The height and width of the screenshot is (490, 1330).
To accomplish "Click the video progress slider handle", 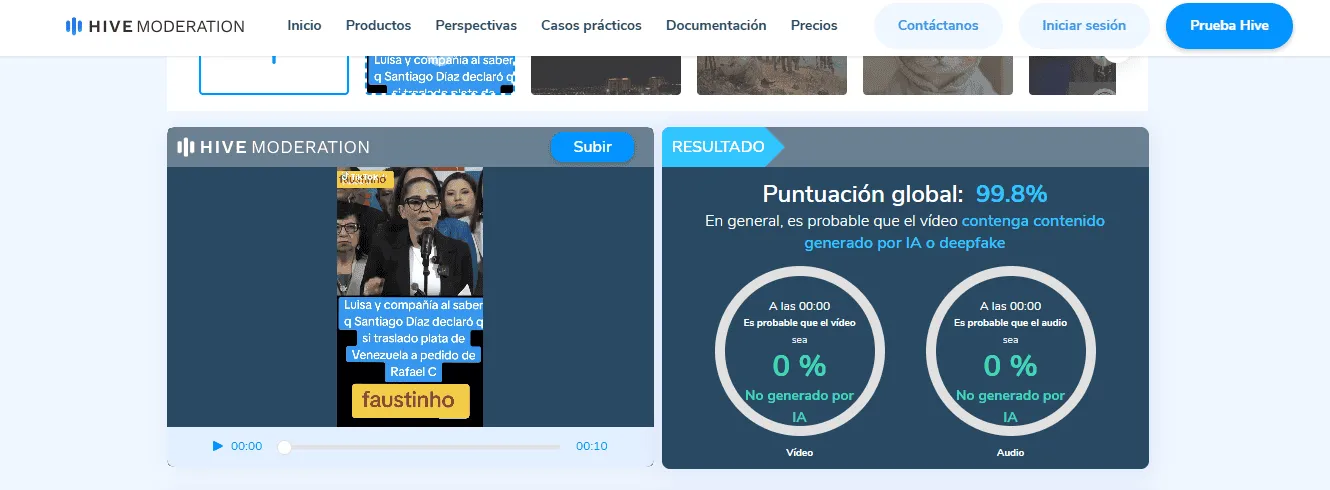I will pos(285,447).
